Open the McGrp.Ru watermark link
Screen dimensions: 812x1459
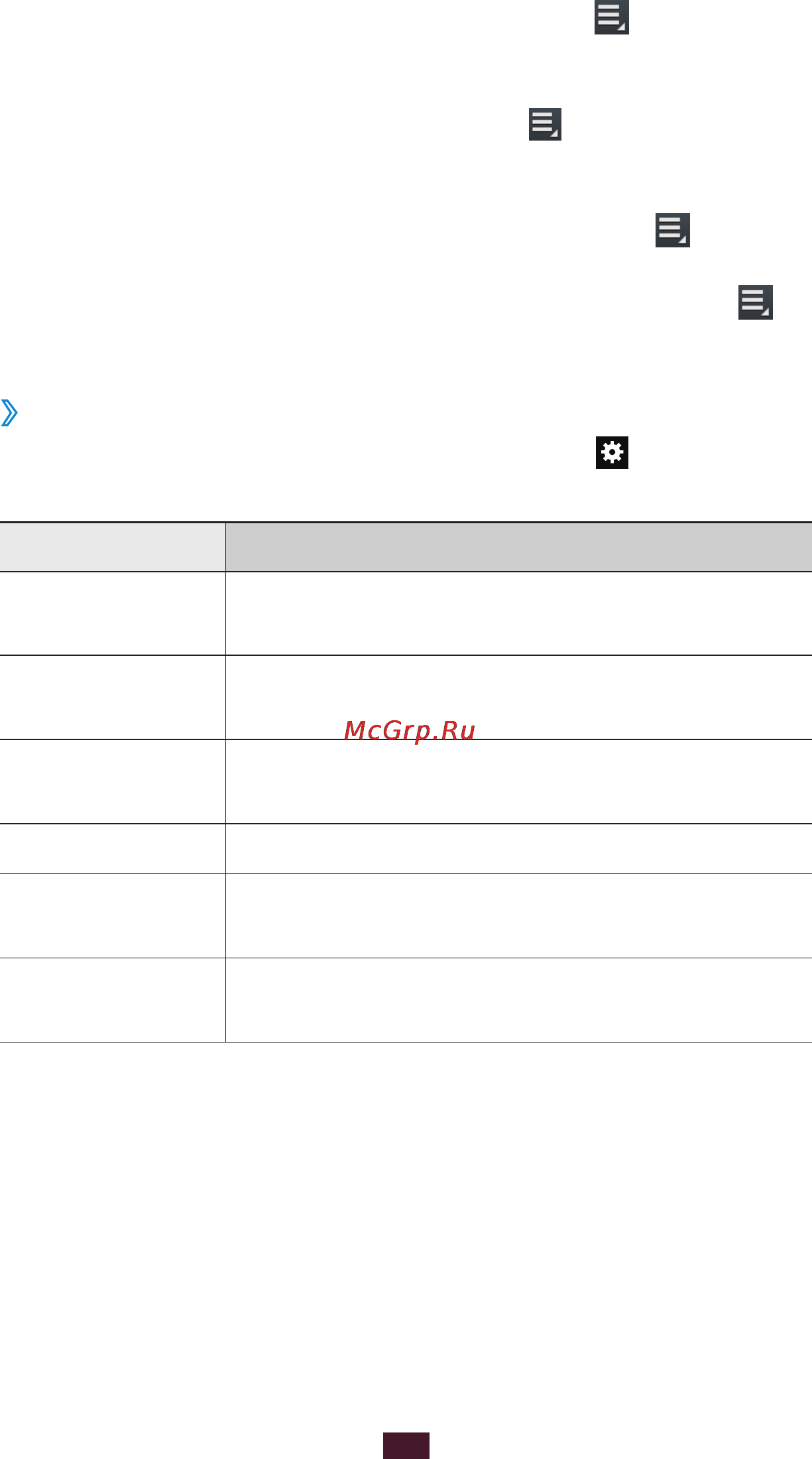click(410, 730)
